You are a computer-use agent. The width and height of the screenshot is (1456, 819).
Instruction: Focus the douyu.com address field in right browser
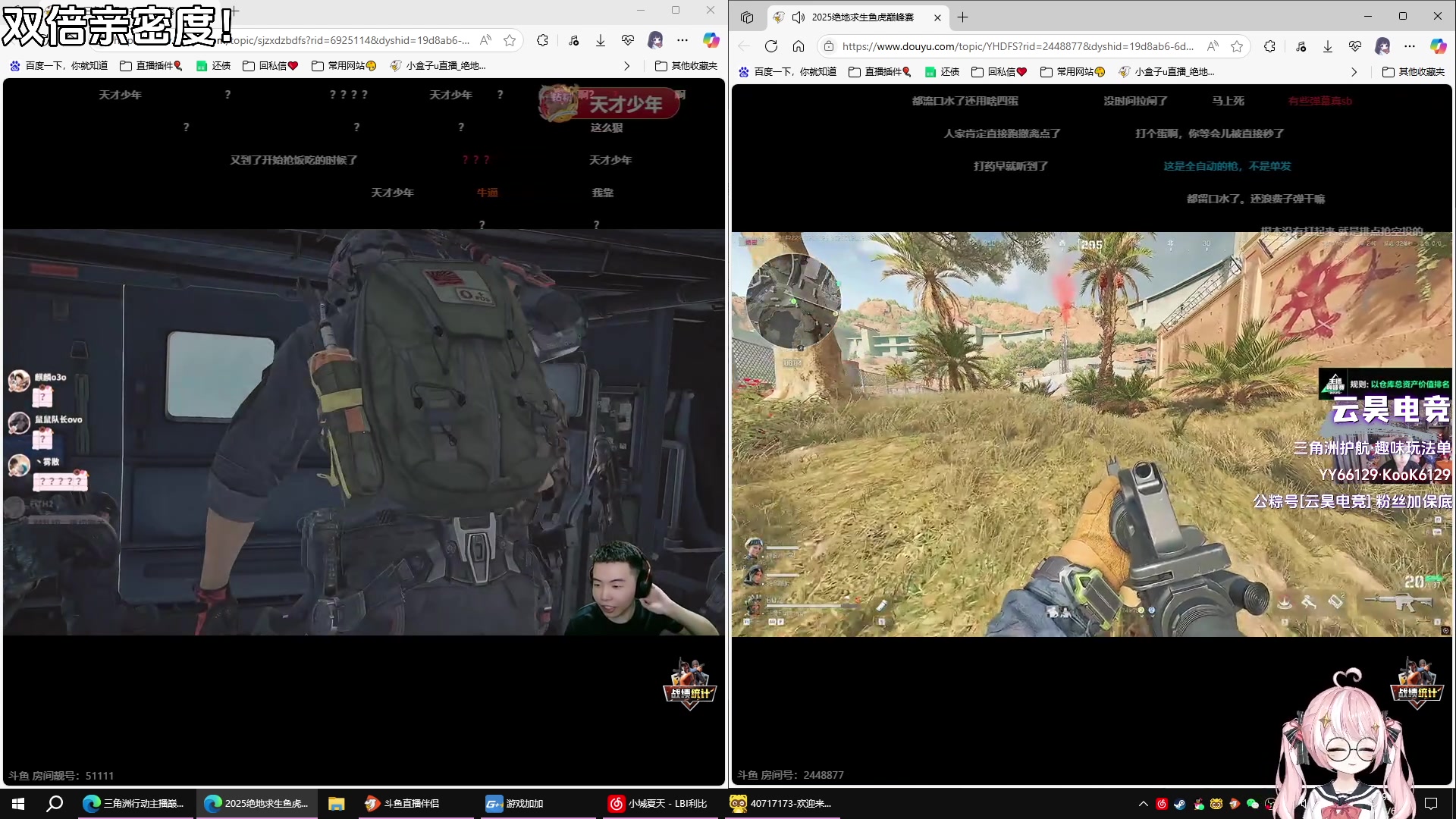1018,46
